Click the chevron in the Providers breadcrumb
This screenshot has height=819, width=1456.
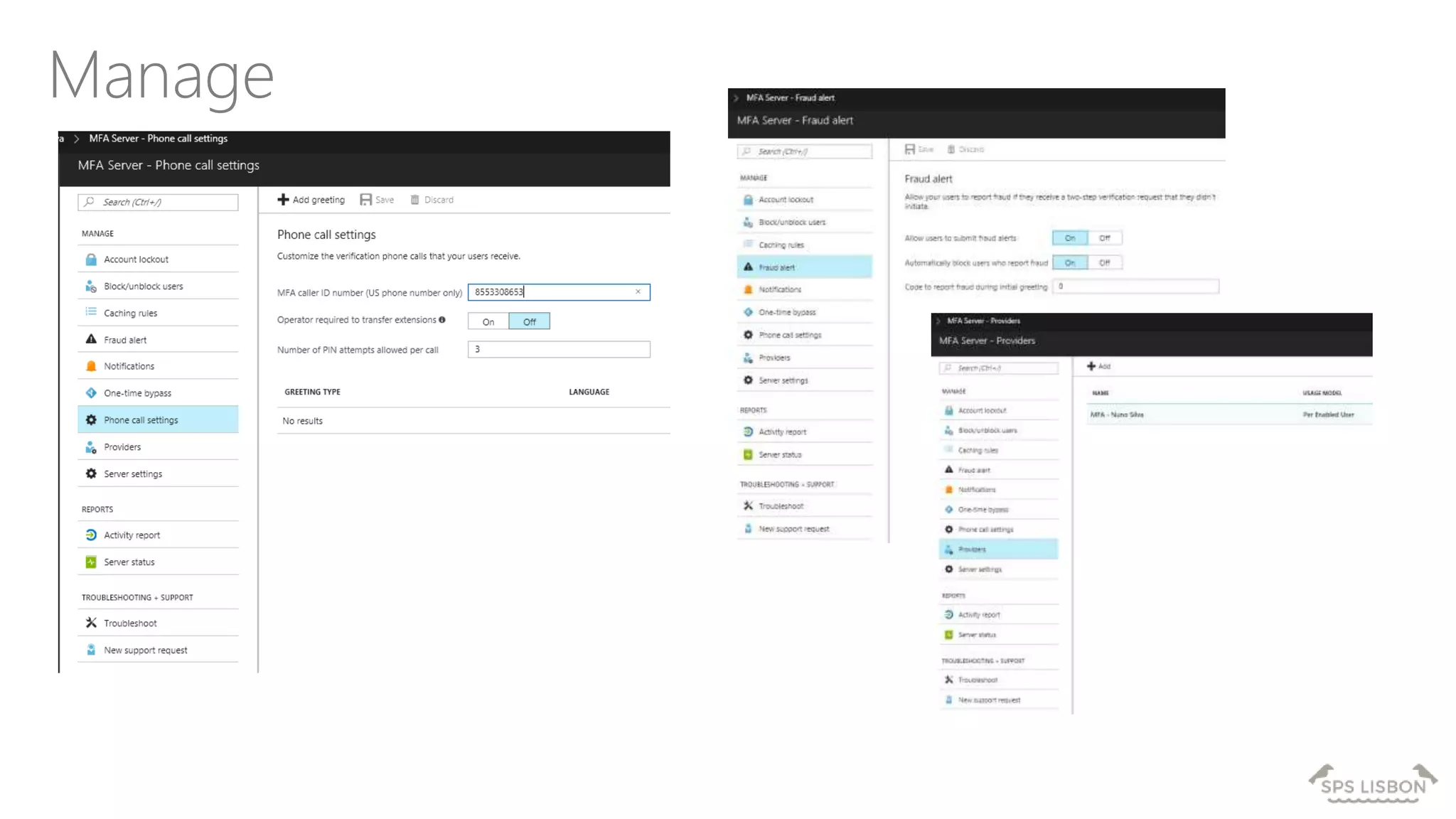tap(938, 321)
